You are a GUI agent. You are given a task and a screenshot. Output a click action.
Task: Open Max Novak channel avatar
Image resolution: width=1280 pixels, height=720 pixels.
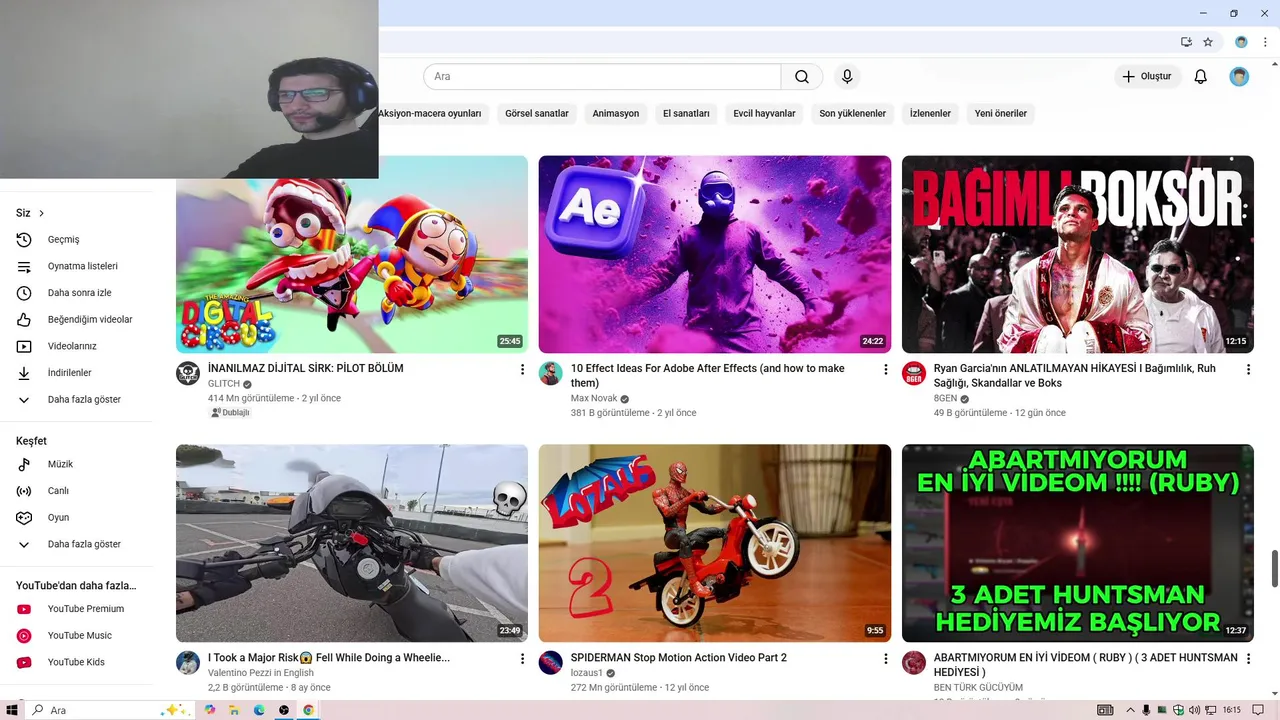coord(551,374)
